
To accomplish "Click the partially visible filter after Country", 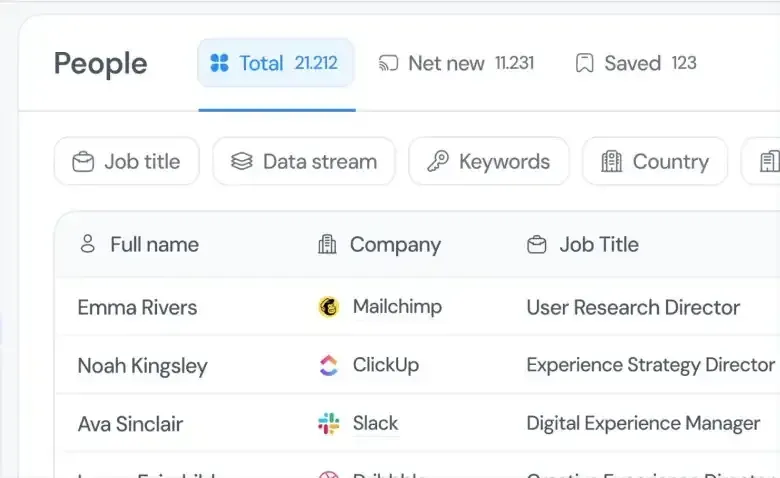I will (x=761, y=162).
